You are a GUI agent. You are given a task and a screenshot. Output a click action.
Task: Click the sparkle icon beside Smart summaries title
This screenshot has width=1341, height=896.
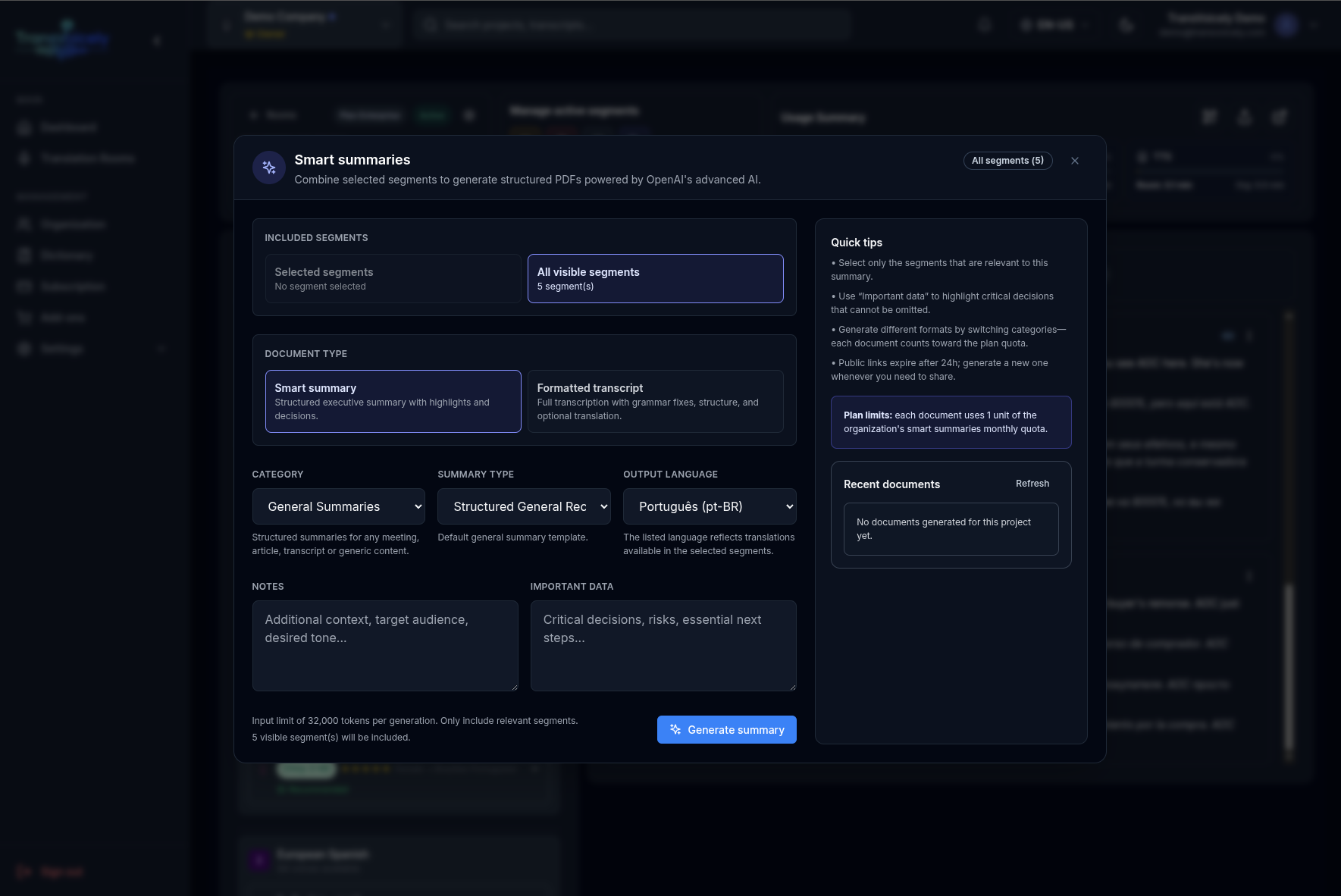coord(269,168)
